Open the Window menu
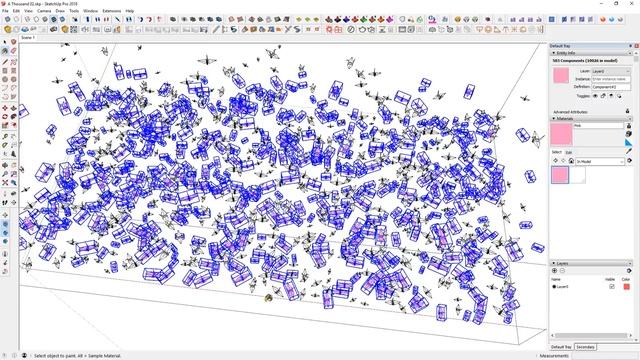The height and width of the screenshot is (360, 640). click(x=90, y=11)
